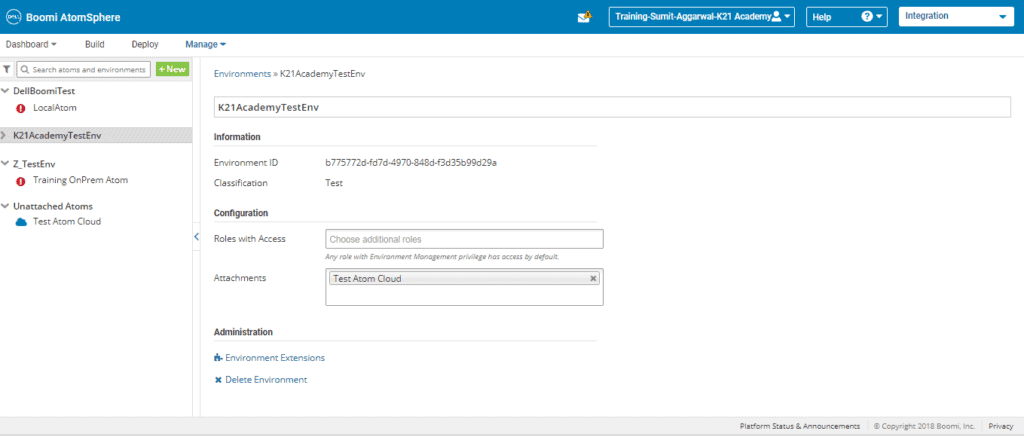
Task: Select Test Atom Cloud in the tree
Action: point(67,221)
